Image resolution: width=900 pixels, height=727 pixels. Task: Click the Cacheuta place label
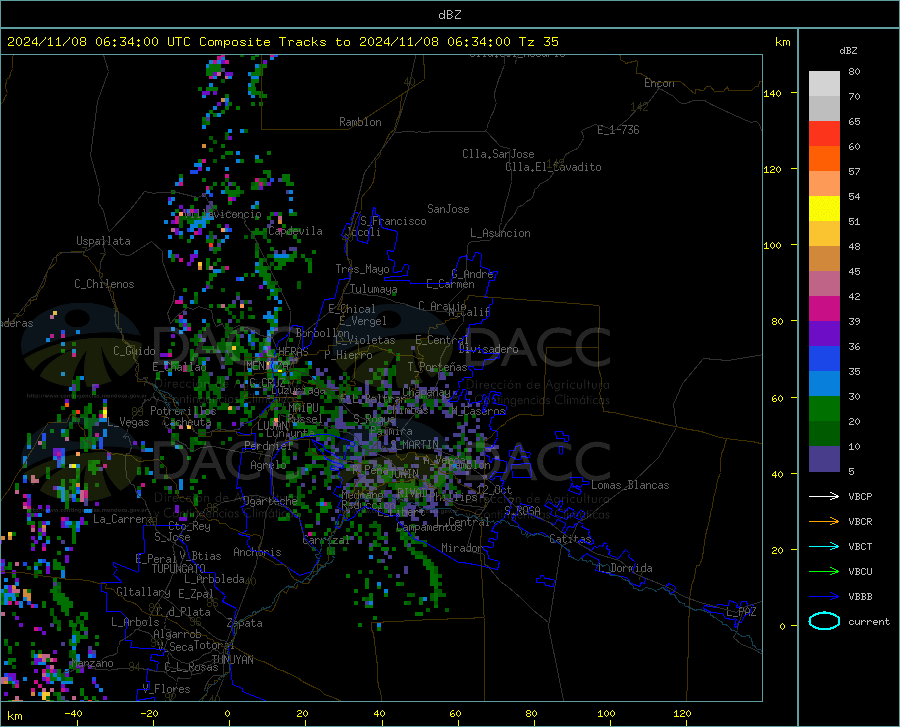187,422
